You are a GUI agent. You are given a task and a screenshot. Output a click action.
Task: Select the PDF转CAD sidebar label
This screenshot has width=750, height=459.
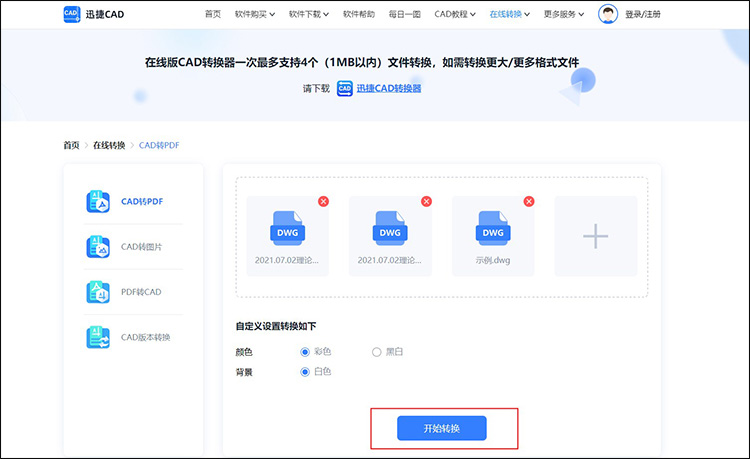tap(141, 292)
